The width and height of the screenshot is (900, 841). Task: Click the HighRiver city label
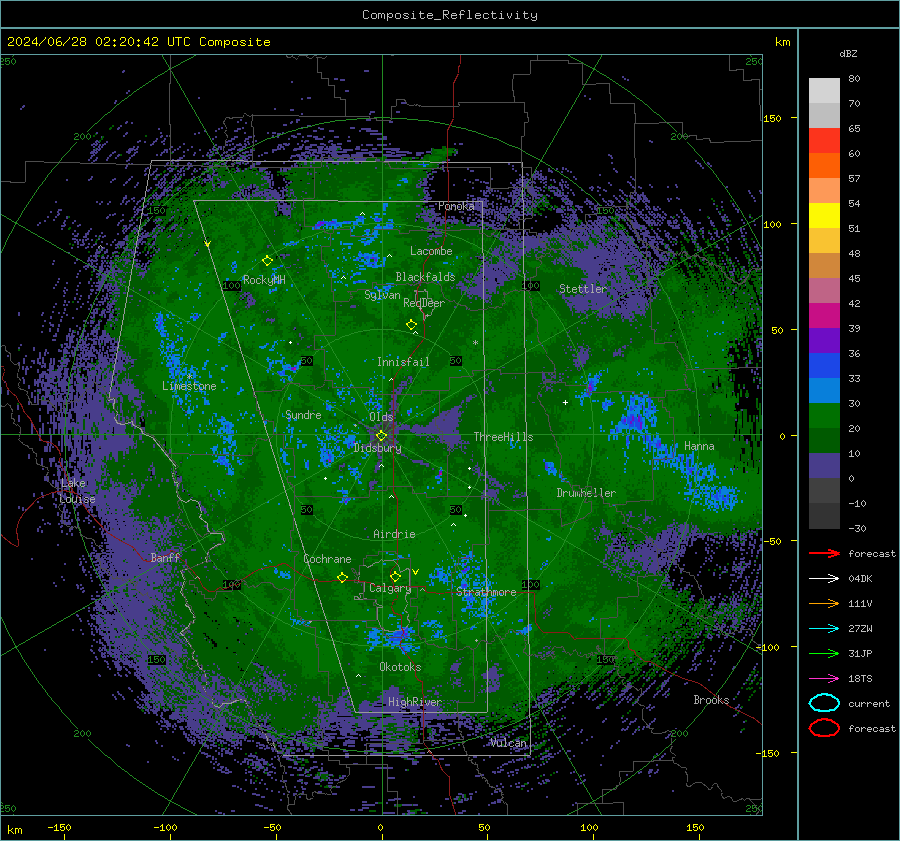[x=415, y=702]
